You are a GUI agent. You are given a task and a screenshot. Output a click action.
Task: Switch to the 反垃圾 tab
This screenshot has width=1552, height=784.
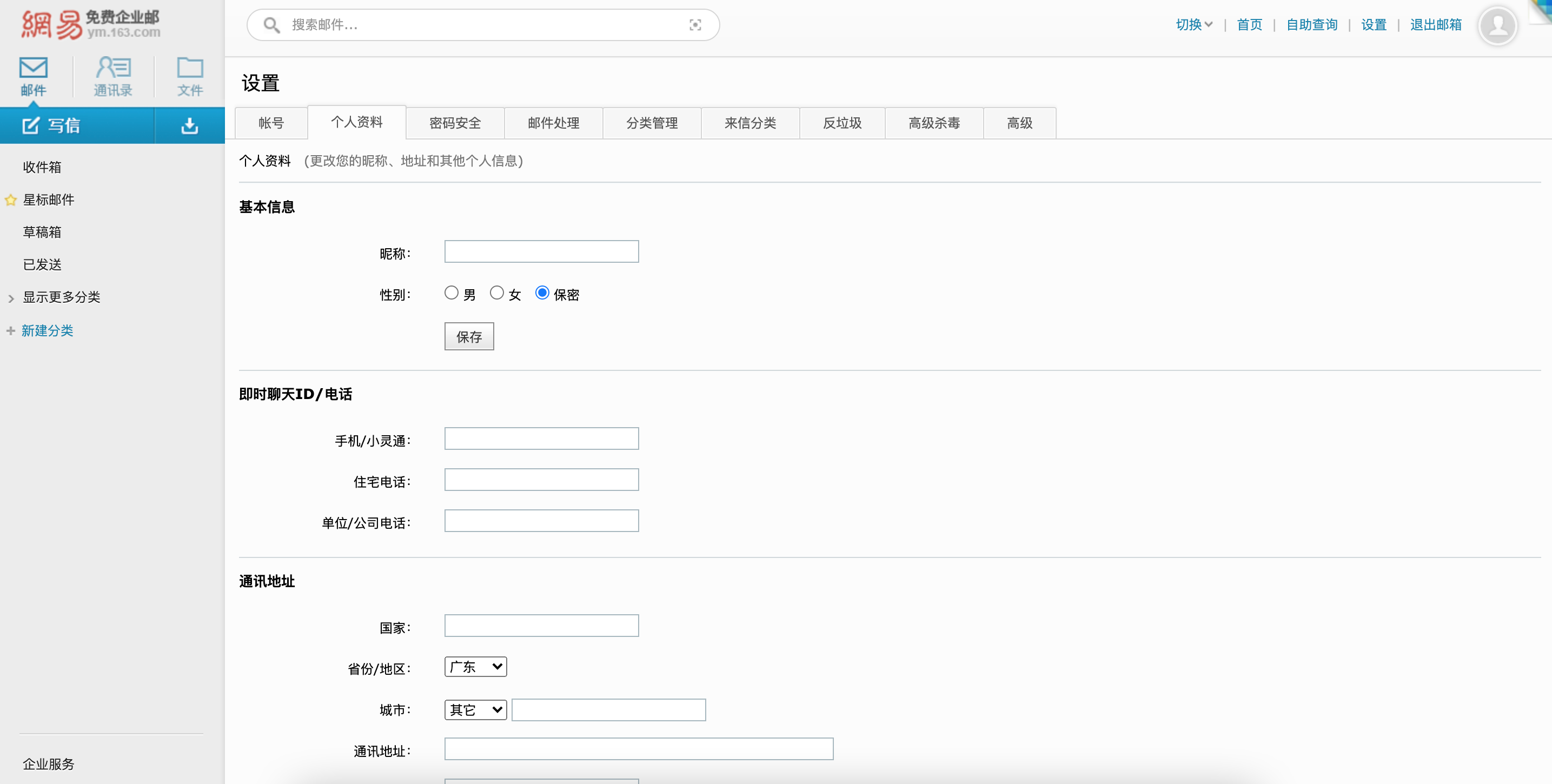843,123
